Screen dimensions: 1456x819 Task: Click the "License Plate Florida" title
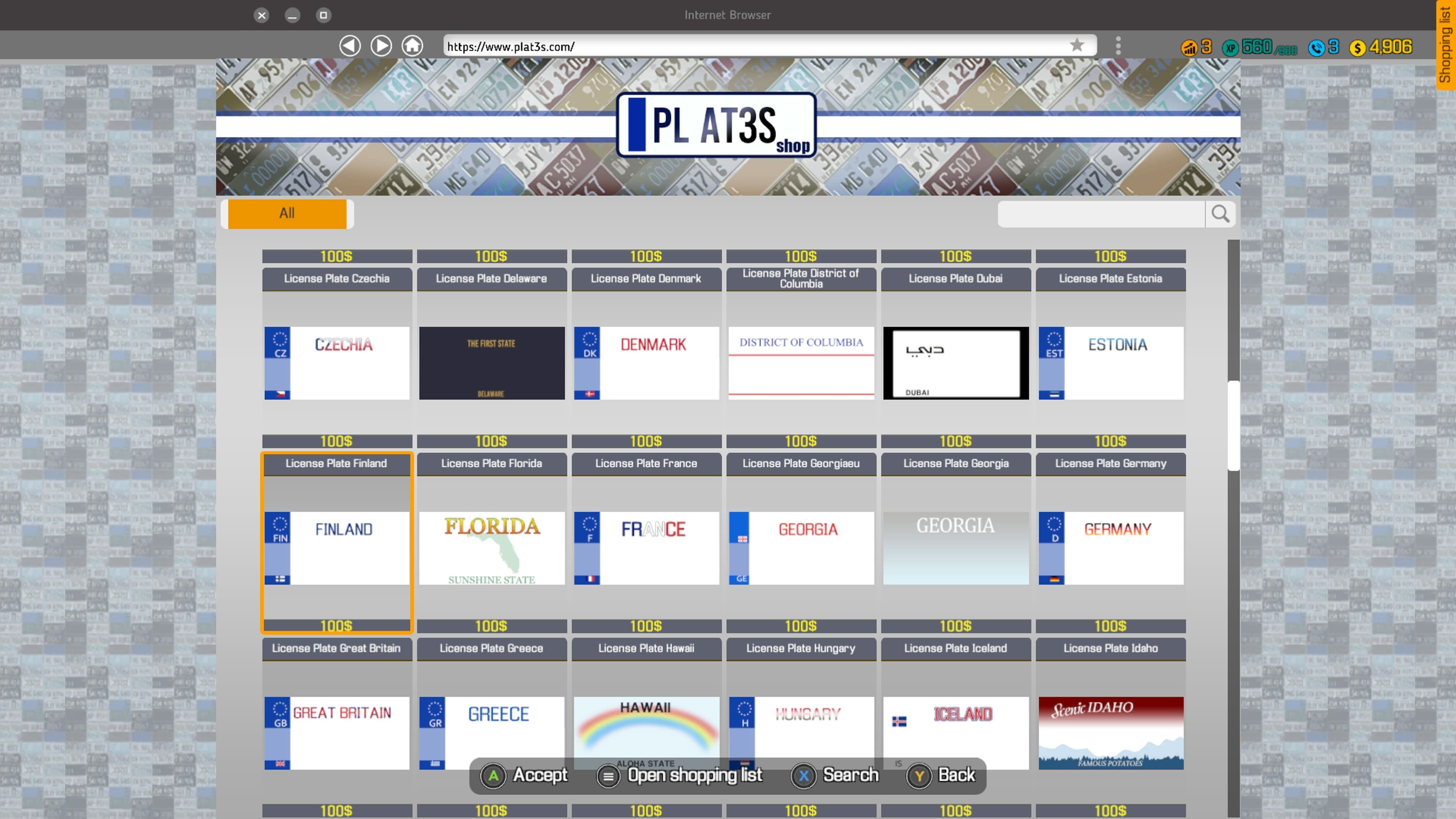point(492,463)
